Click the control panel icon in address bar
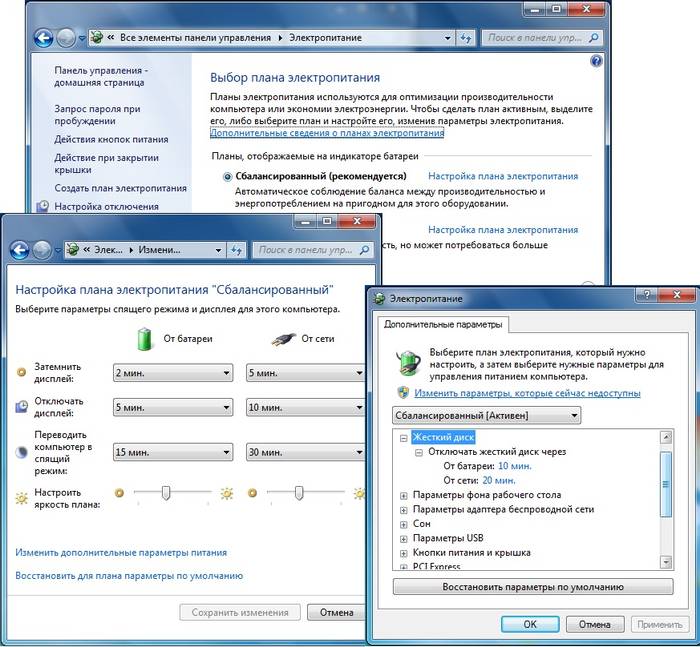The width and height of the screenshot is (700, 647). pos(96,38)
